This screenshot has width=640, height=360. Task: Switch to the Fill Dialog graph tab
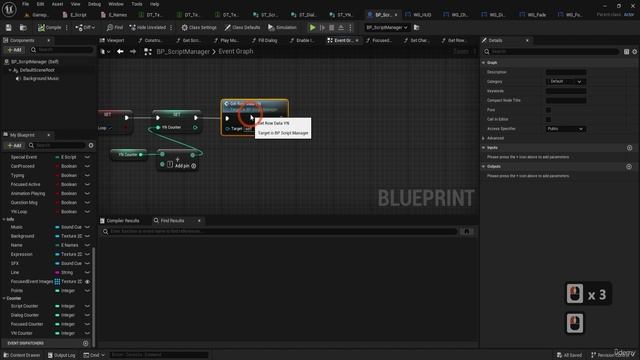264,40
